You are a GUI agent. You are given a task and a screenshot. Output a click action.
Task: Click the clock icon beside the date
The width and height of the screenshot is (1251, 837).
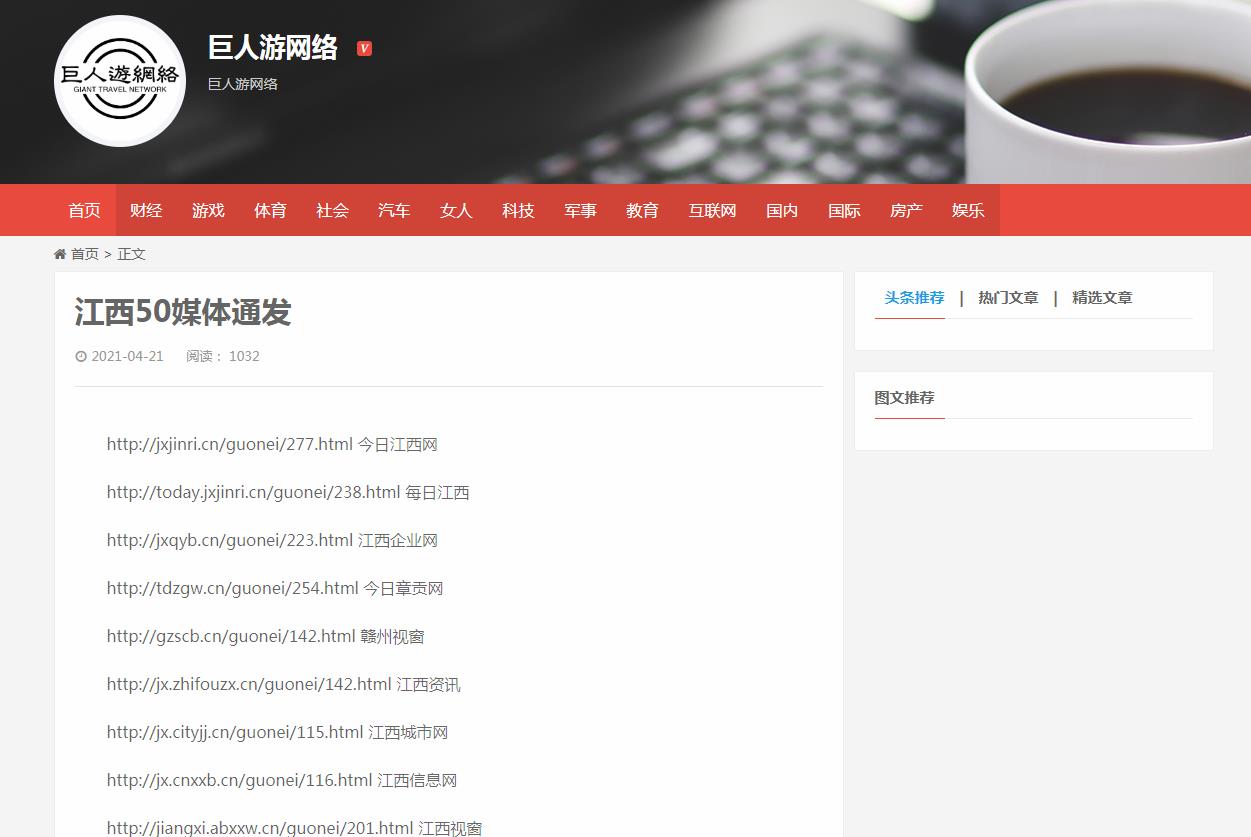click(x=80, y=356)
